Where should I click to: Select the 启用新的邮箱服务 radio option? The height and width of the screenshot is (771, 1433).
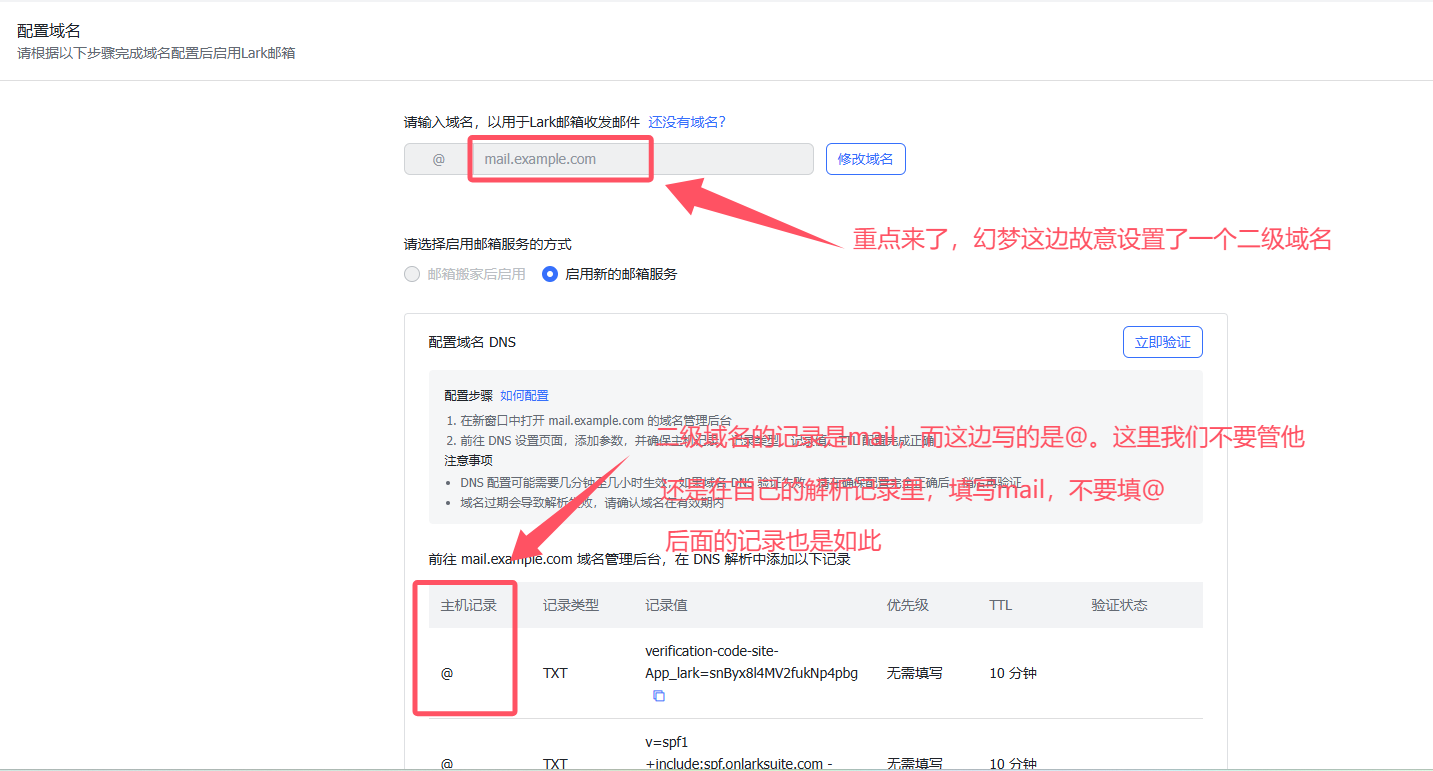tap(550, 274)
